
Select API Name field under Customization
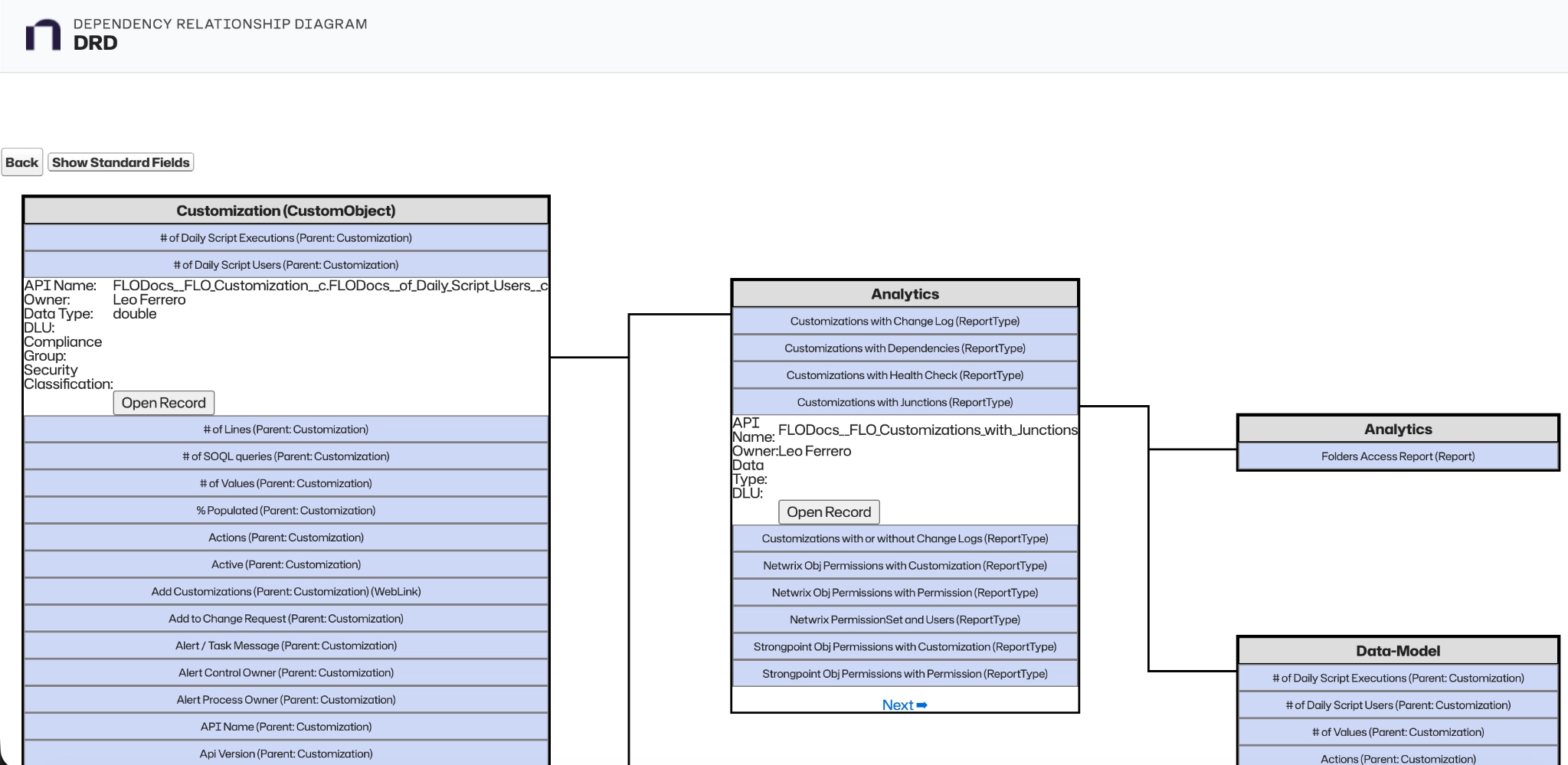286,726
